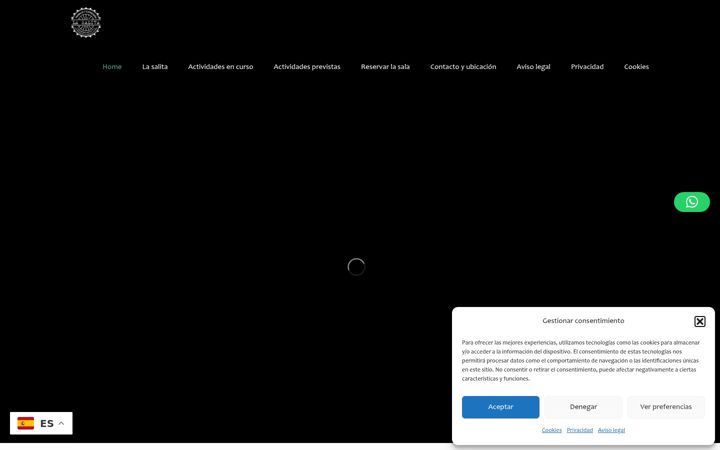Click the Gestionar consentimiento heading
The image size is (720, 450).
(583, 321)
